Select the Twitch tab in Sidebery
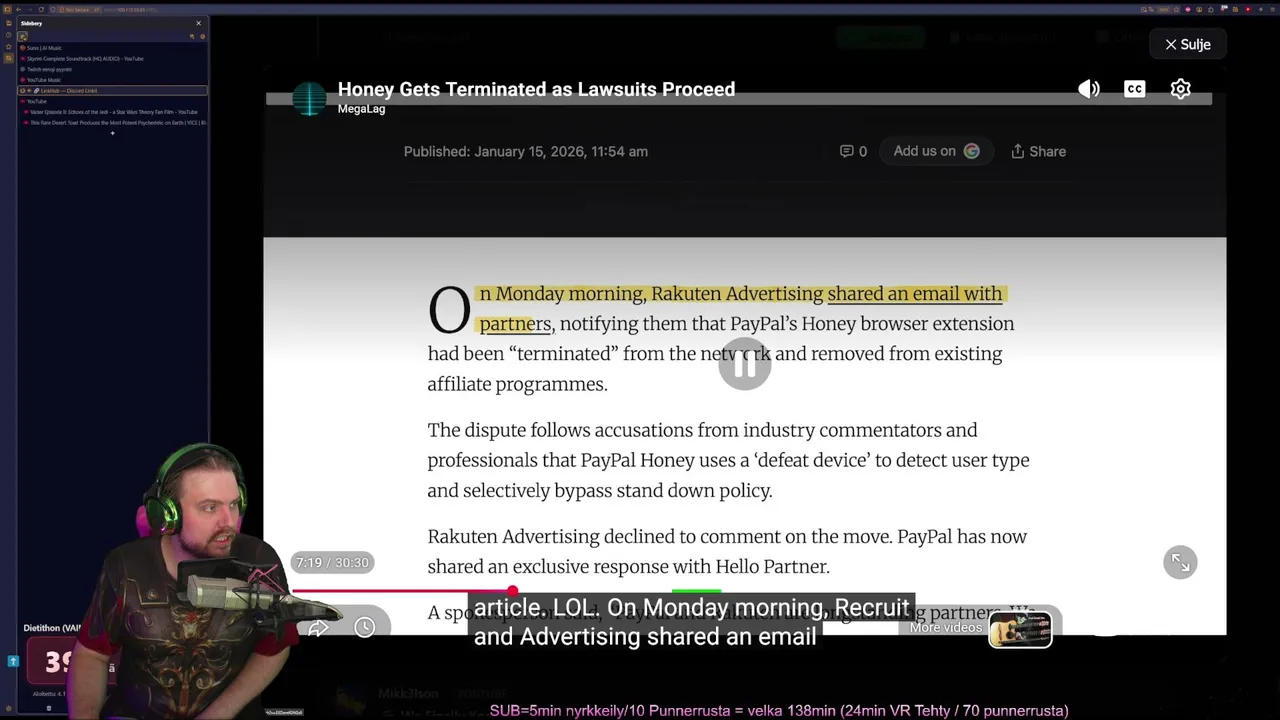Screen dimensions: 1280x720 (x=112, y=69)
